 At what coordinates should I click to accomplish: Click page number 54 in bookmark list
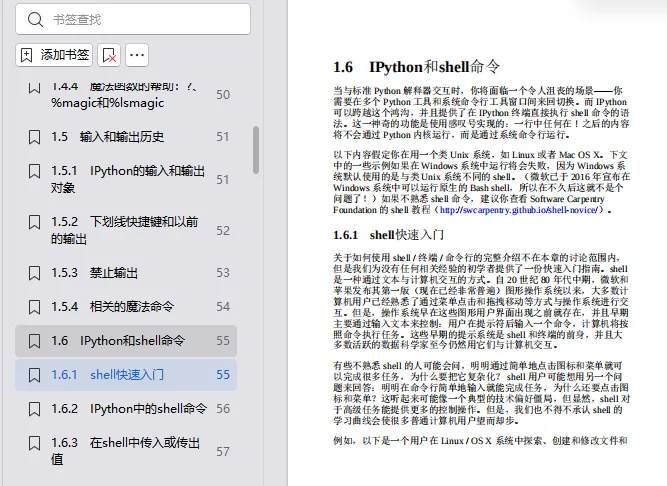[223, 307]
